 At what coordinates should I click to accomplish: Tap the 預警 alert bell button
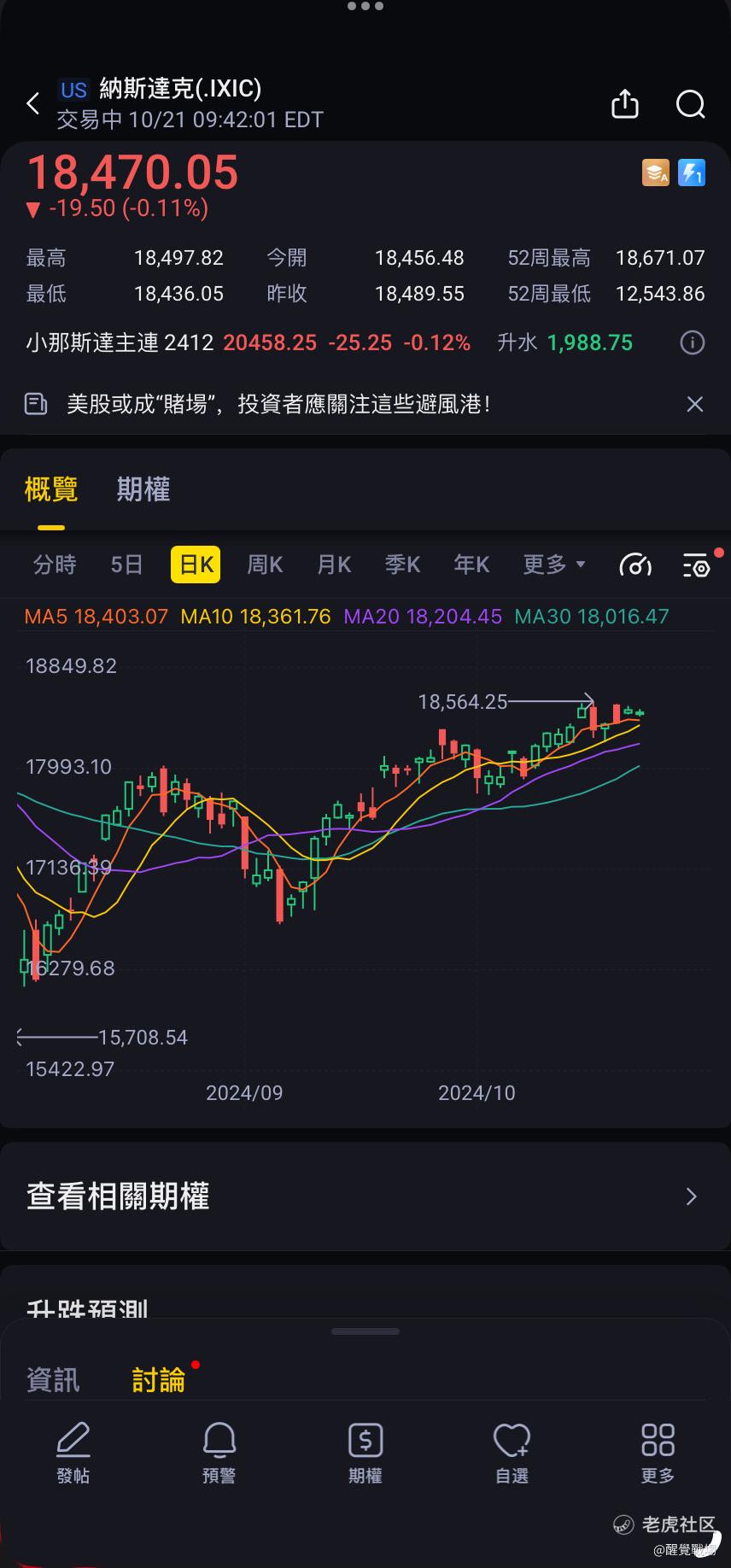219,1453
